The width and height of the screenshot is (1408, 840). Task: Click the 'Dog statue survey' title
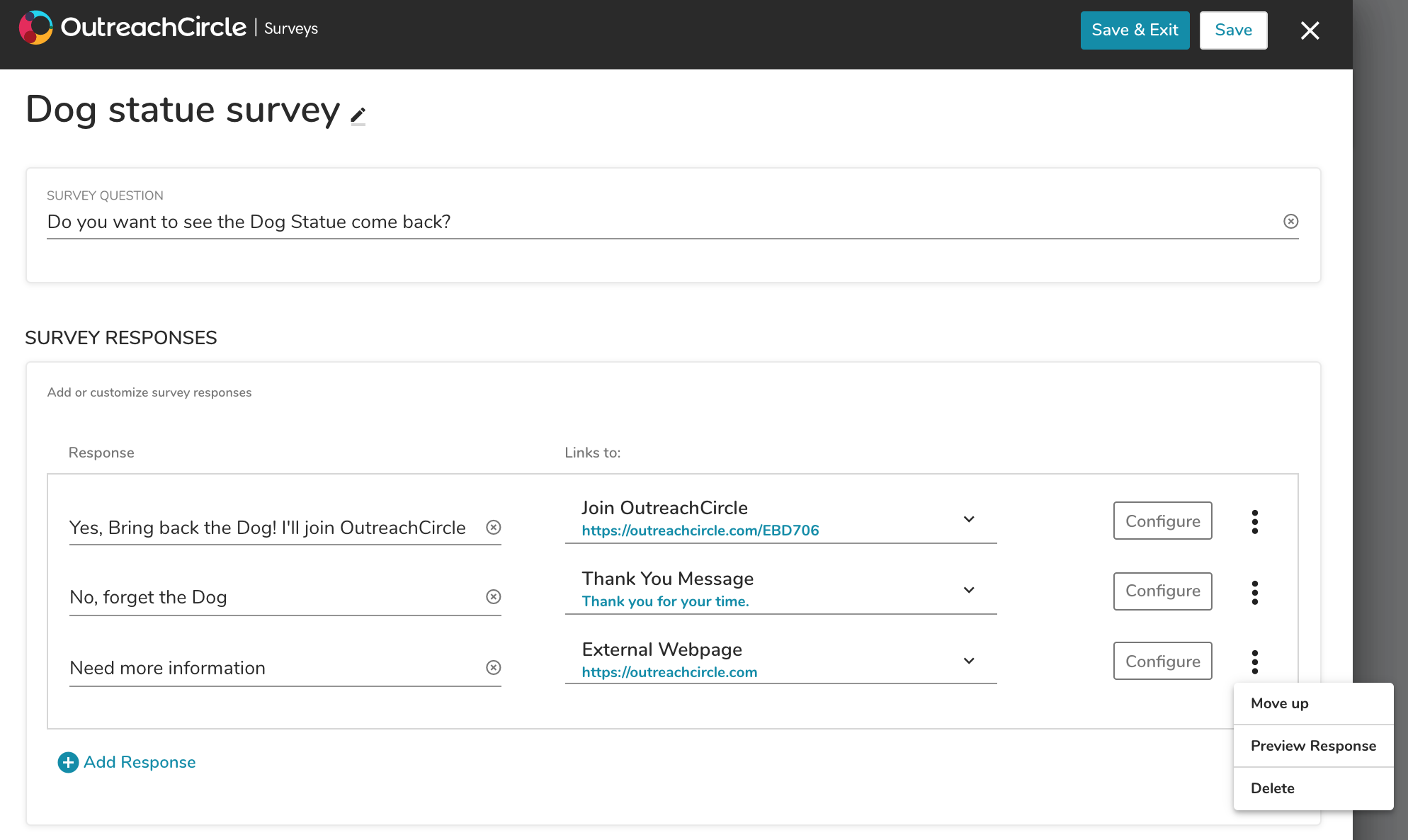tap(183, 110)
